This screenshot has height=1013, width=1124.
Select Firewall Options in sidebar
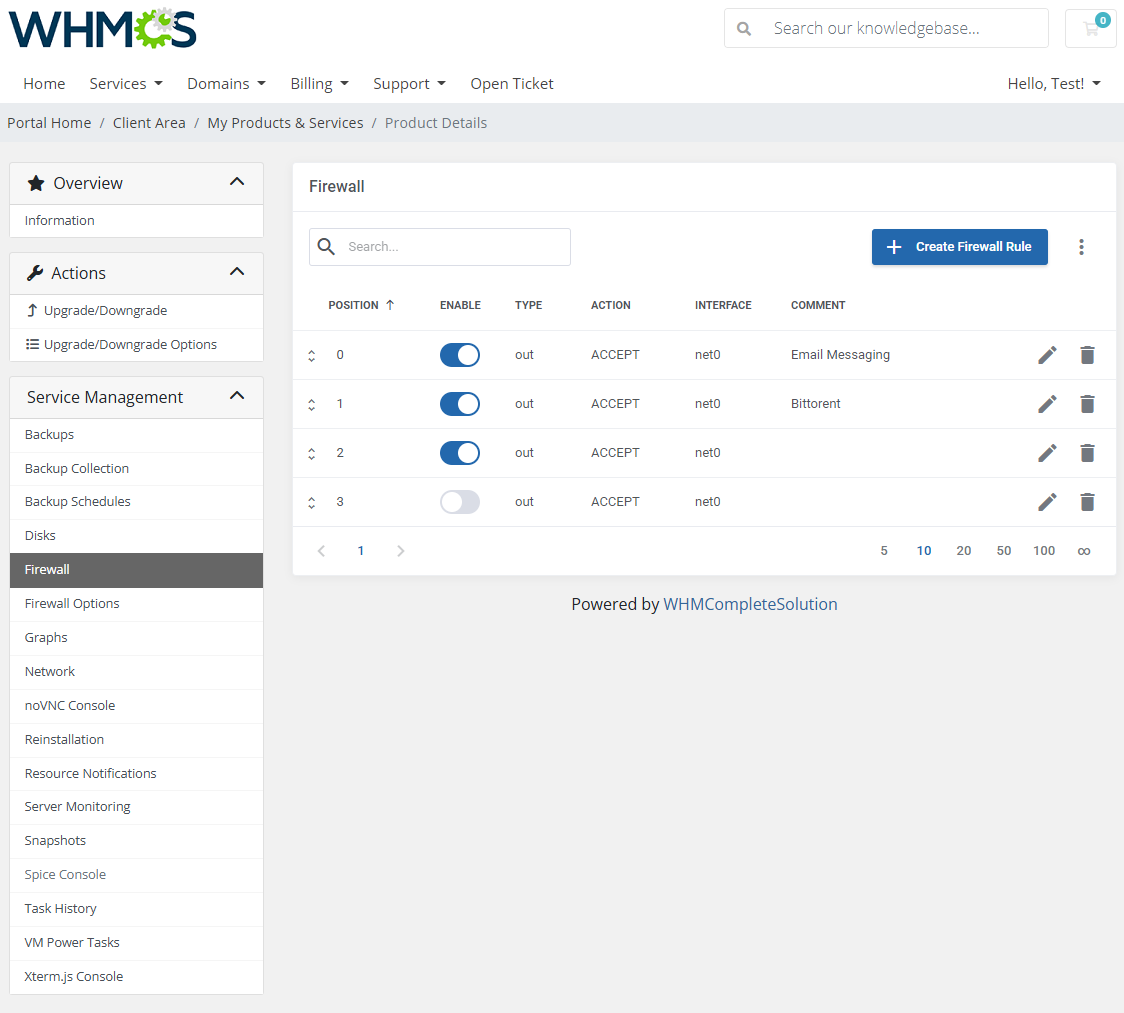136,604
